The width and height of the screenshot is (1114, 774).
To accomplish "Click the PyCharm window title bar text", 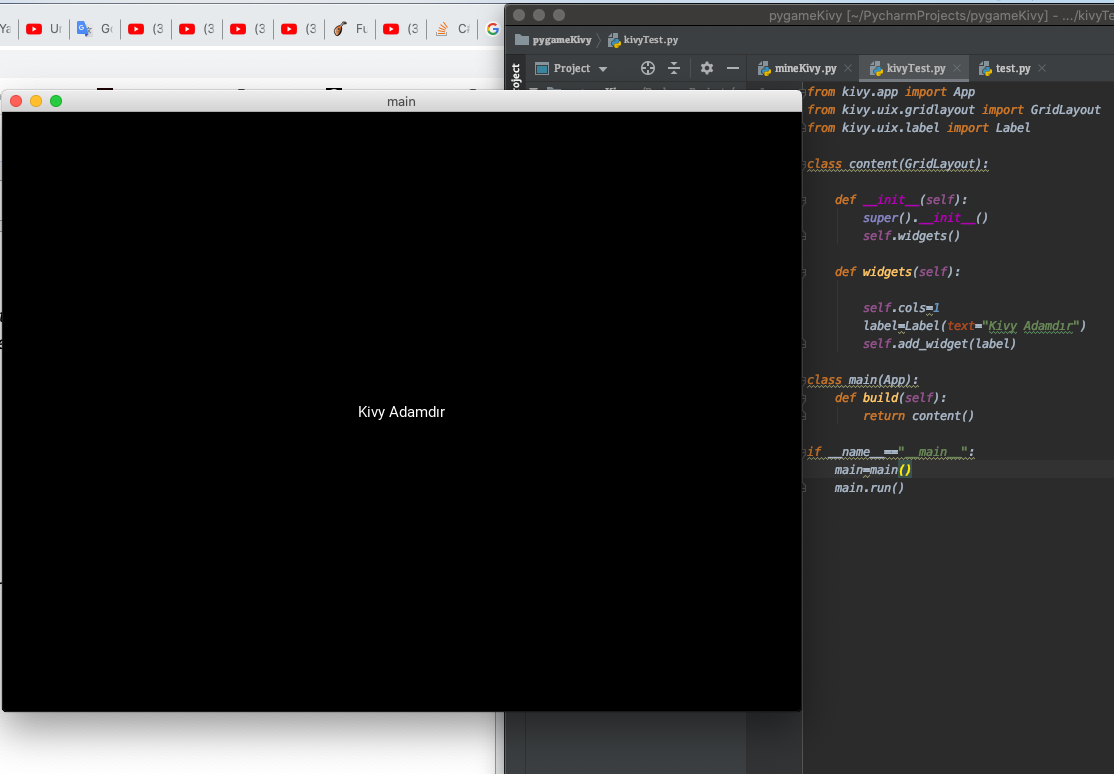I will [941, 15].
